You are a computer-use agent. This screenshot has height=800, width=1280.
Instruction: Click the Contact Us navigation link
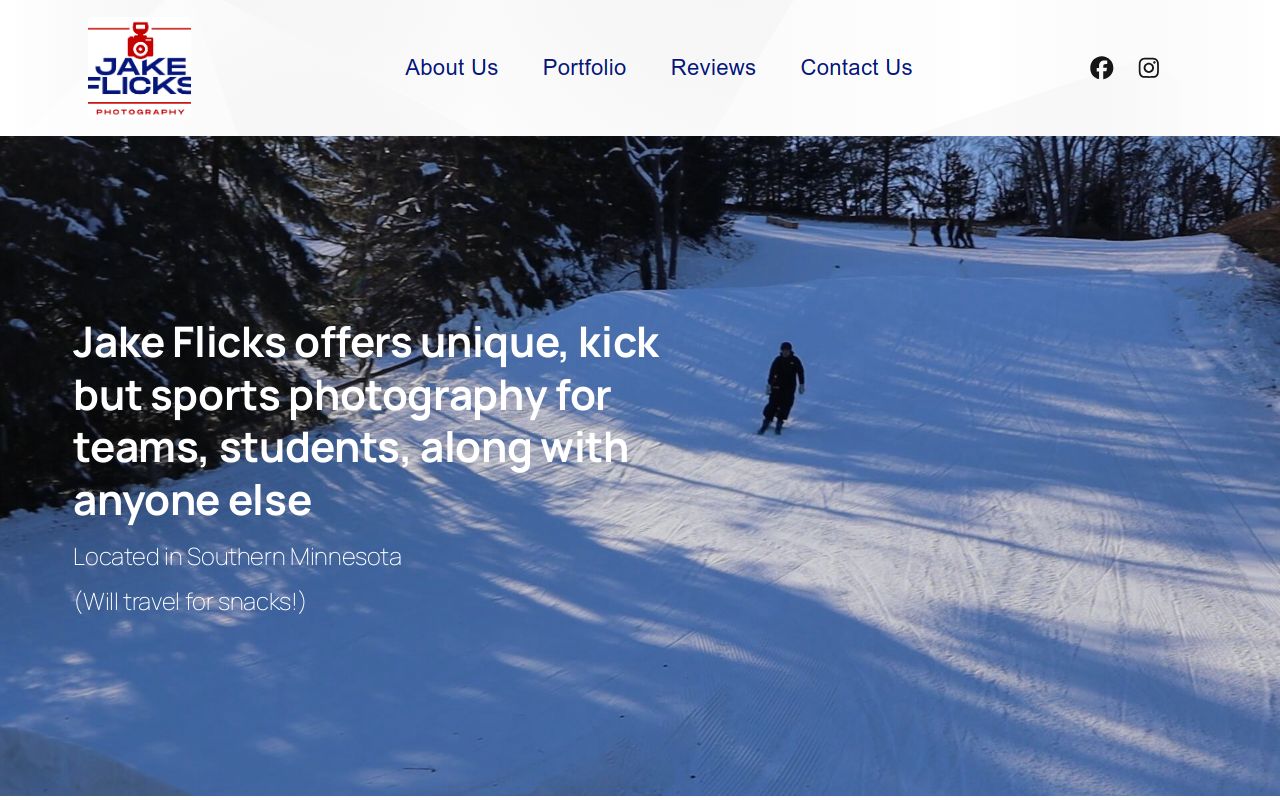point(856,67)
